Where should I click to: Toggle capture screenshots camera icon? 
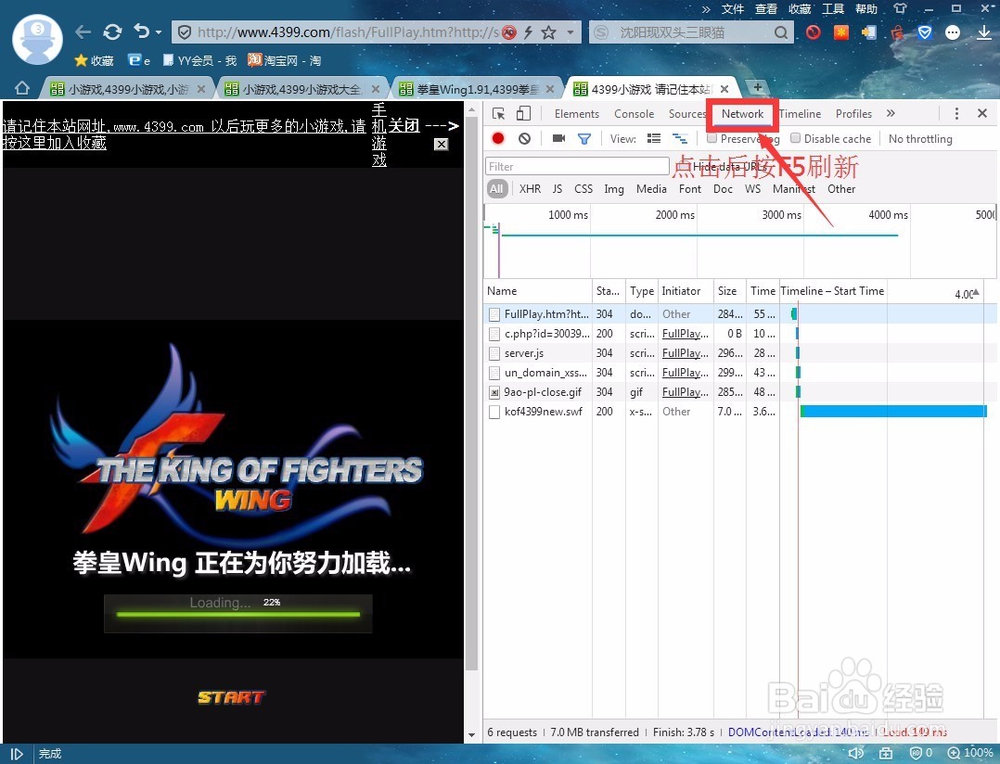[x=559, y=138]
